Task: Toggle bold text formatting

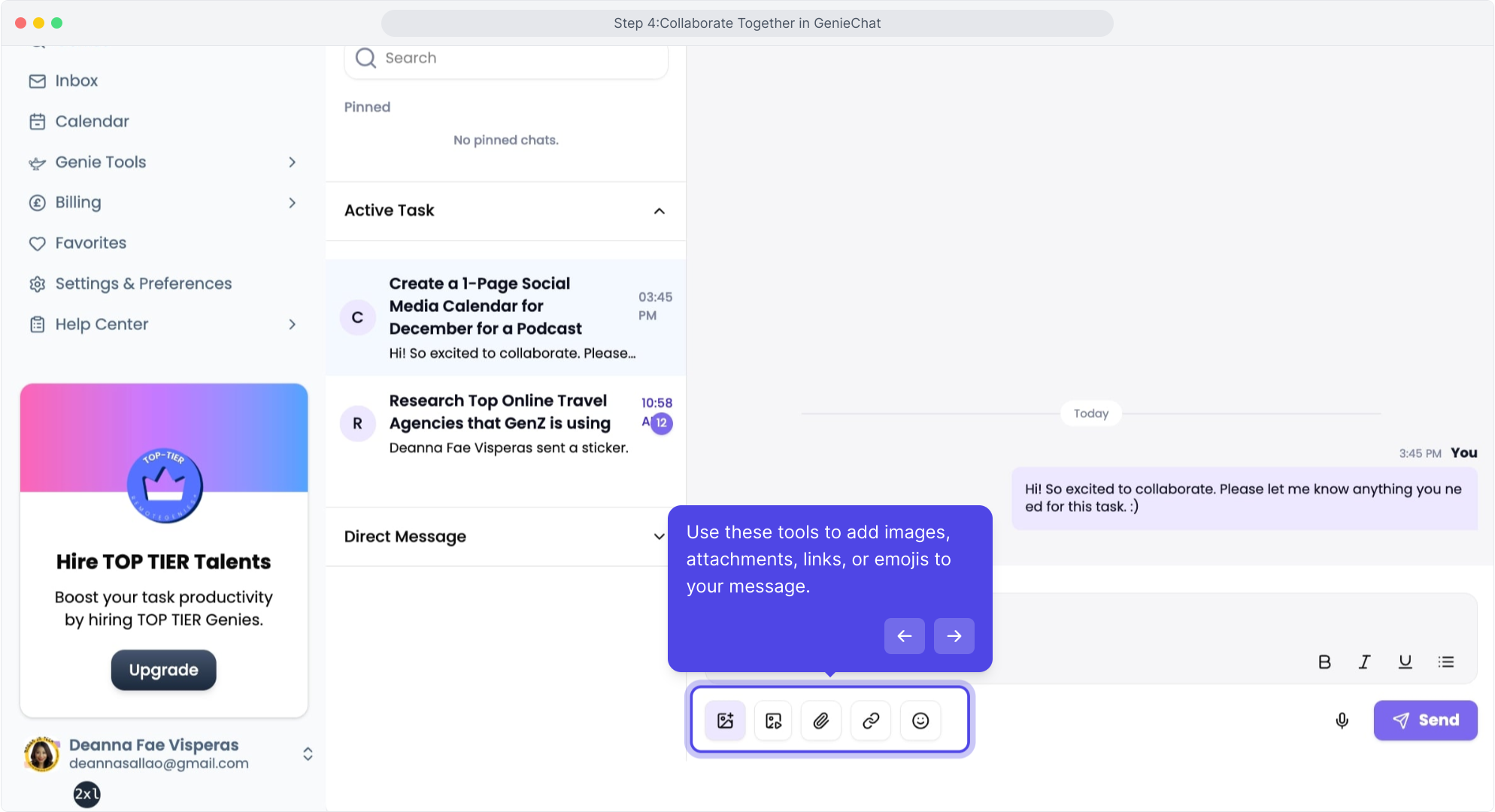Action: (x=1324, y=662)
